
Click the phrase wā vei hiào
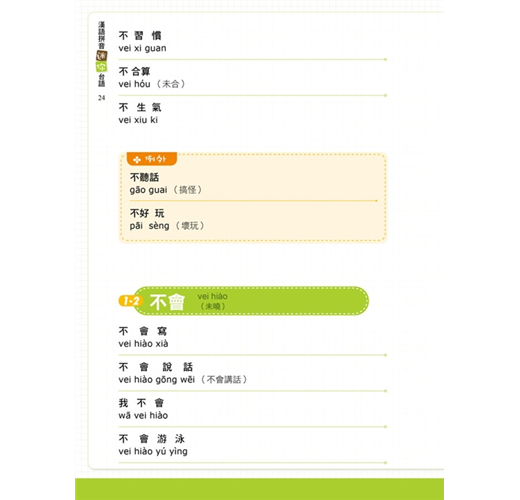(143, 416)
